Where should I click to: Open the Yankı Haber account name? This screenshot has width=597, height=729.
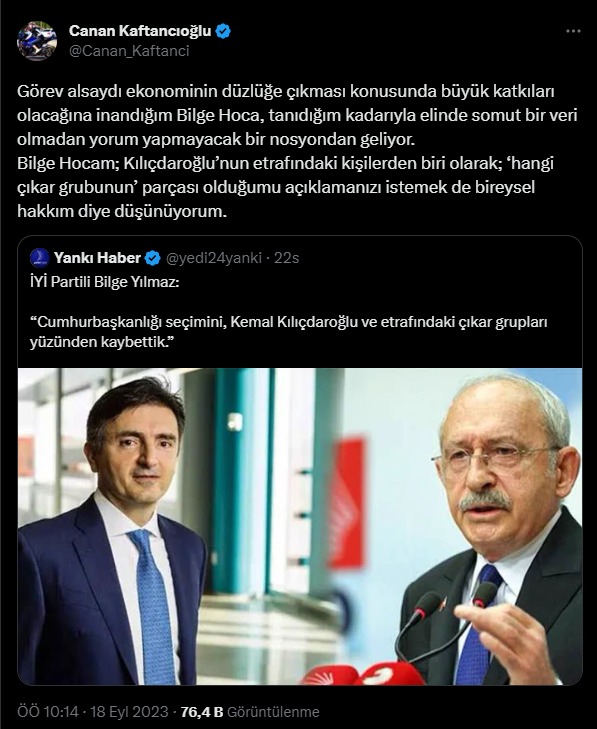click(x=97, y=258)
